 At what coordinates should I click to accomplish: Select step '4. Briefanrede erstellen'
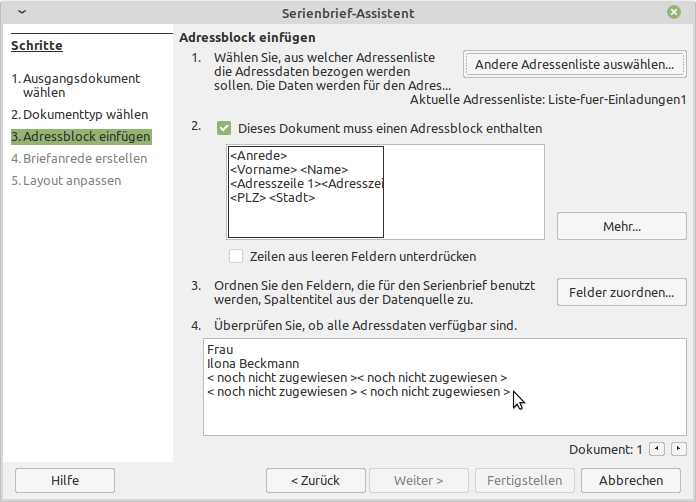(x=79, y=158)
